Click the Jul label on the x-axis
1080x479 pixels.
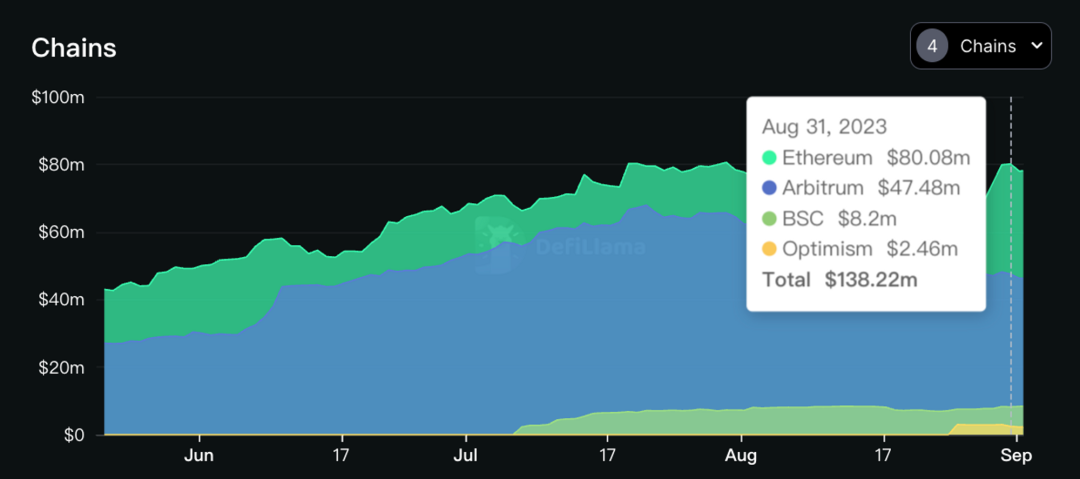click(x=466, y=455)
